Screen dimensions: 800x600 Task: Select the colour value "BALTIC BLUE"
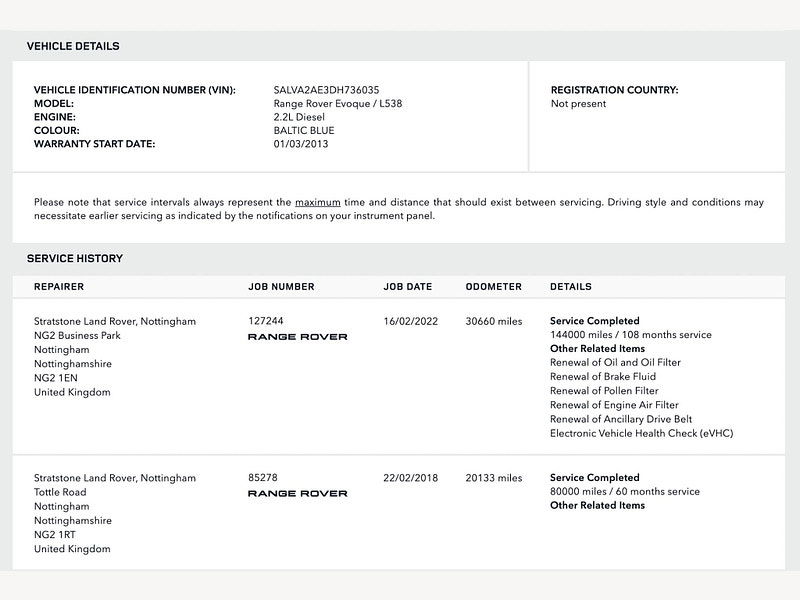(304, 131)
